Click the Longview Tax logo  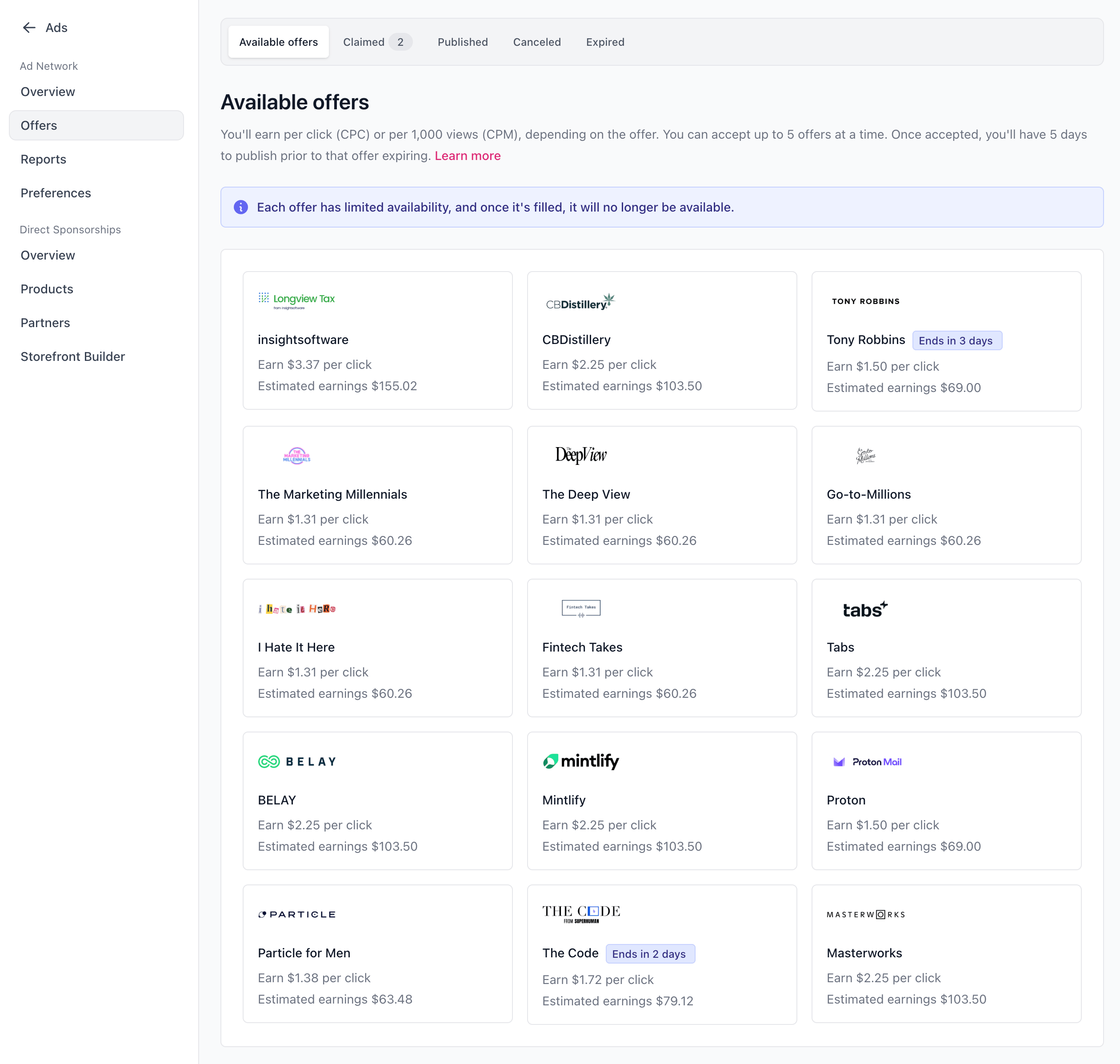pos(296,300)
